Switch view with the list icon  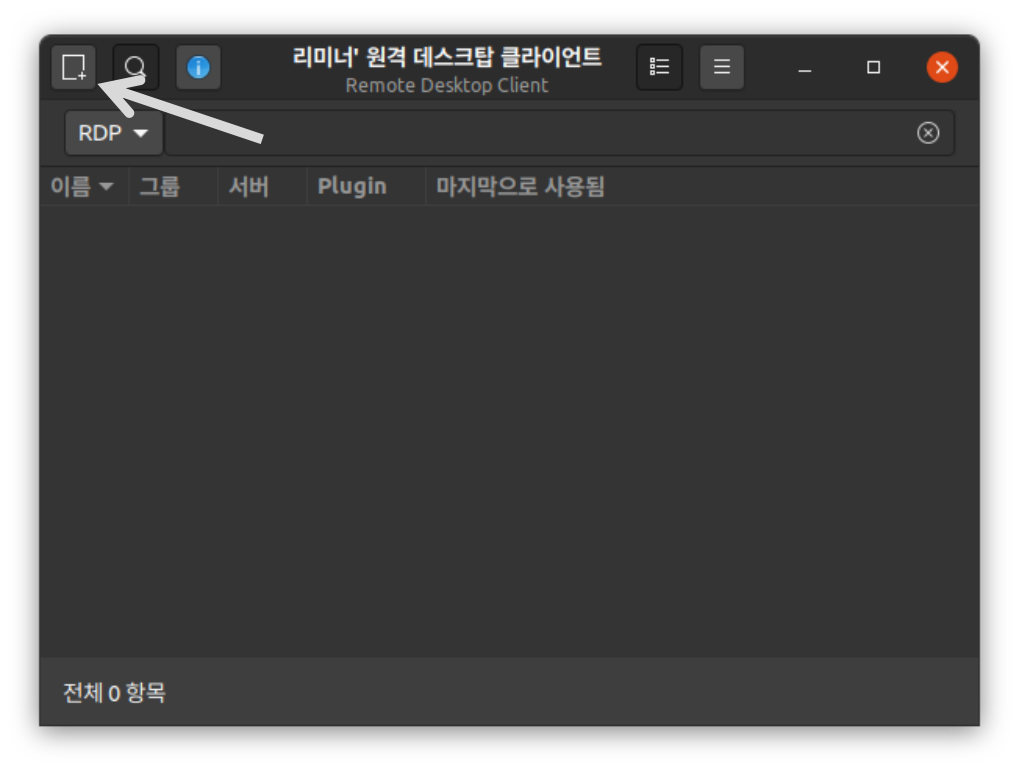pos(659,67)
